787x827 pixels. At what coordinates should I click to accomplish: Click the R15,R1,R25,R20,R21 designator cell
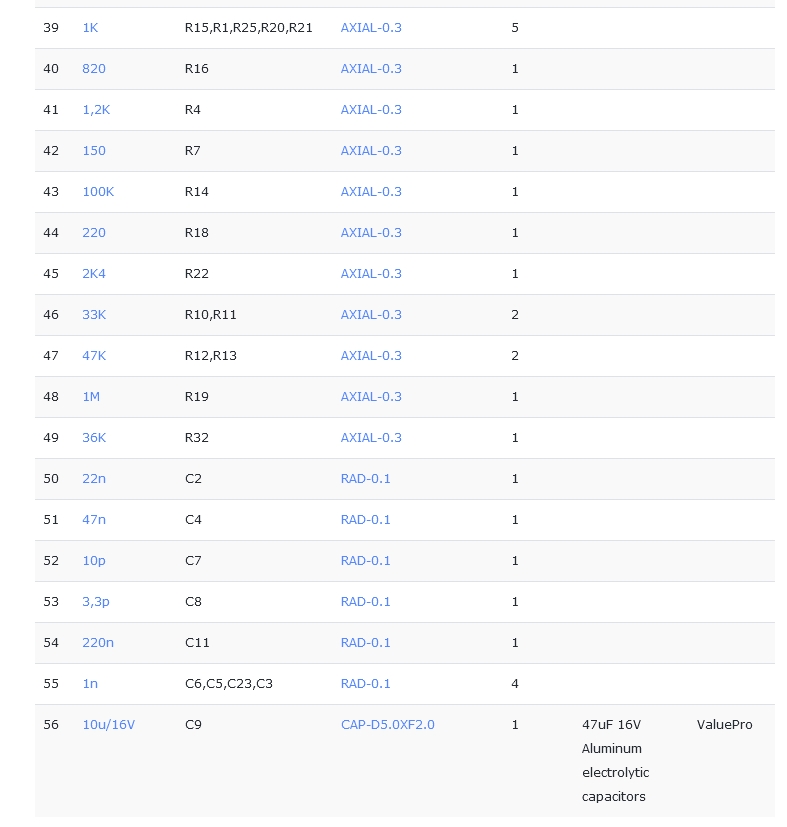coord(249,28)
